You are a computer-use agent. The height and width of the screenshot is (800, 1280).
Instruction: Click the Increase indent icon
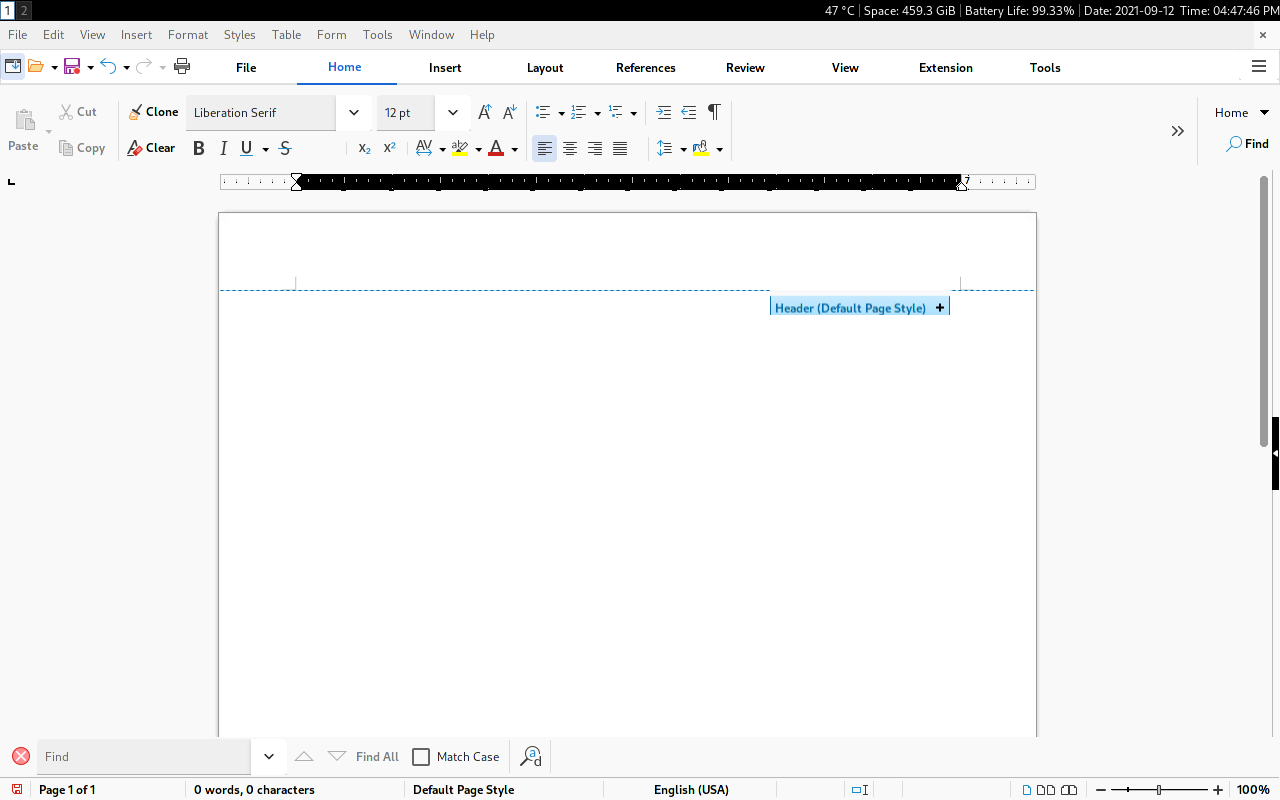pos(664,112)
